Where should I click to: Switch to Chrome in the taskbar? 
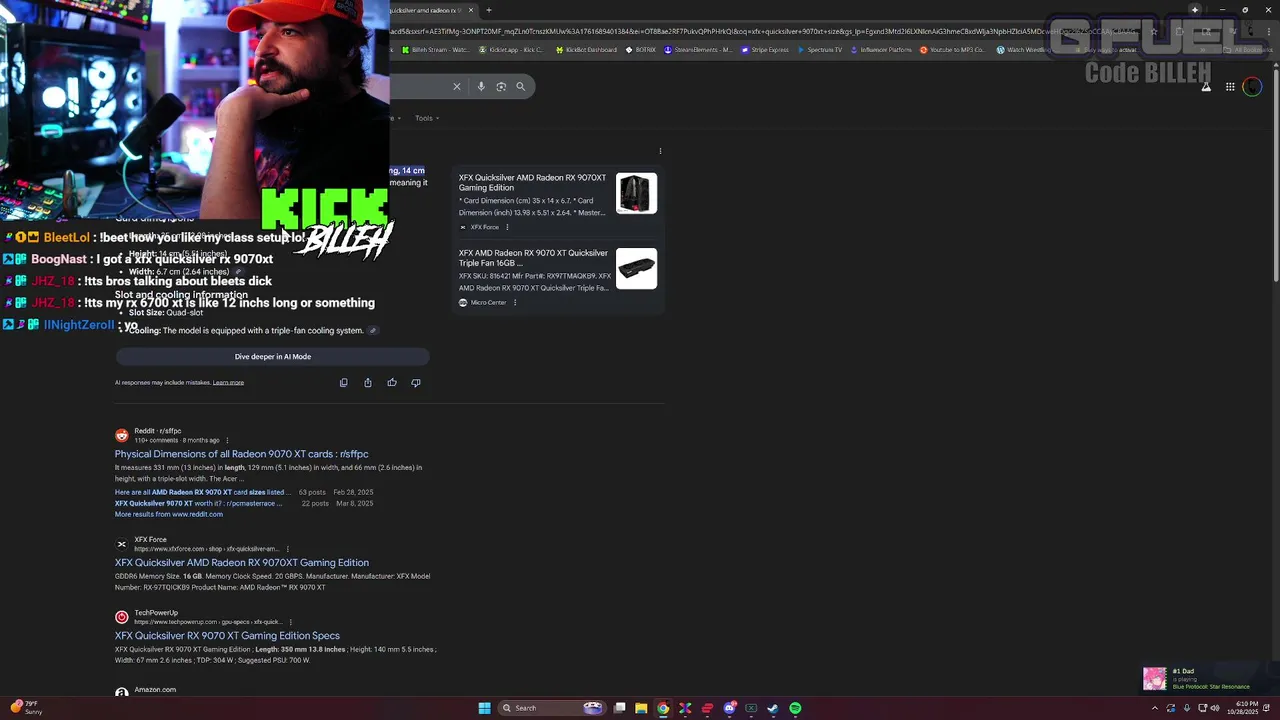click(x=663, y=708)
